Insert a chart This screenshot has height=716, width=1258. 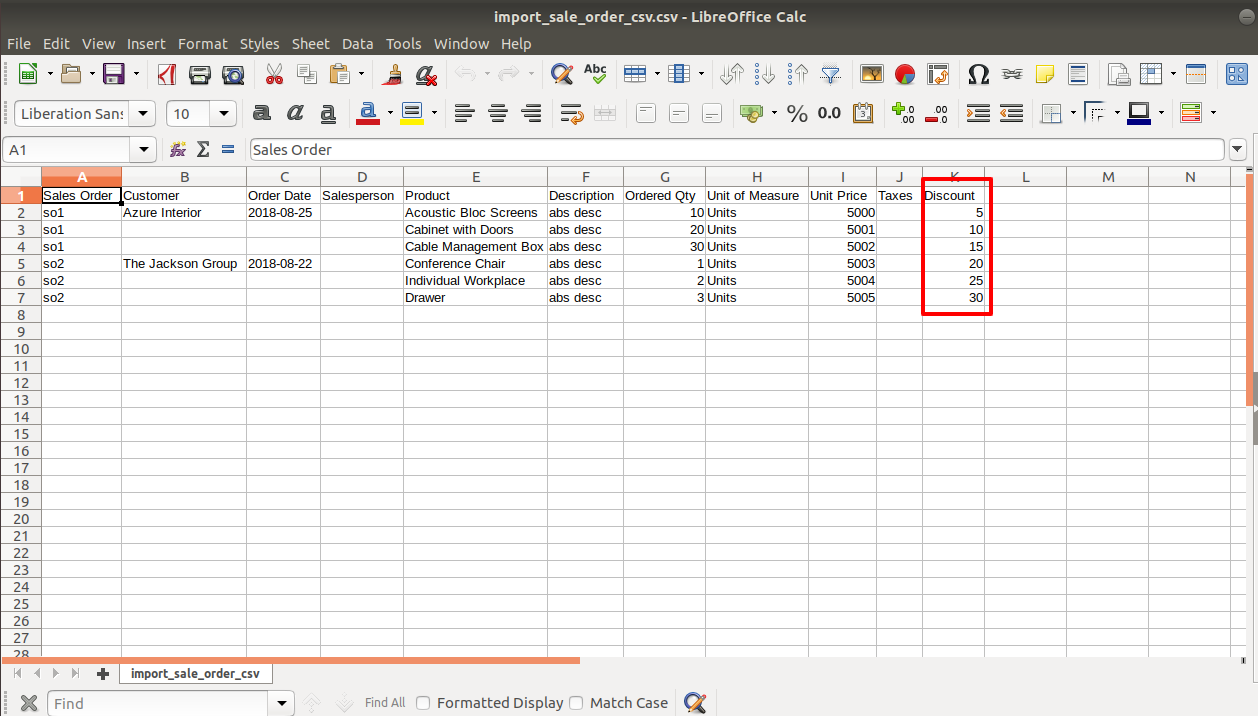(x=905, y=74)
